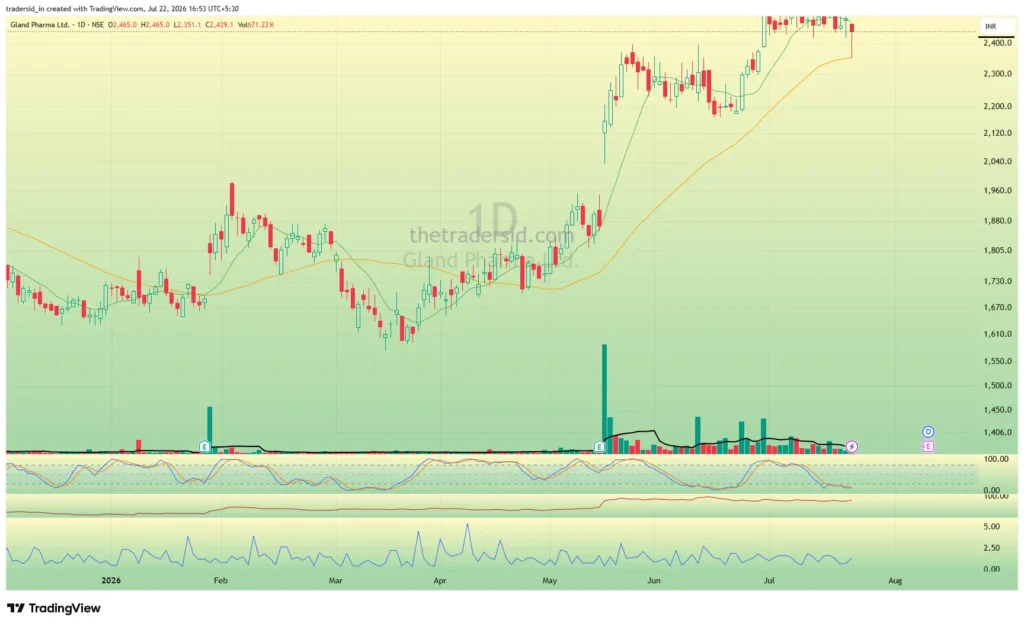Click the 2,200.0 price axis label
Viewport: 1024px width, 626px height.
[997, 106]
